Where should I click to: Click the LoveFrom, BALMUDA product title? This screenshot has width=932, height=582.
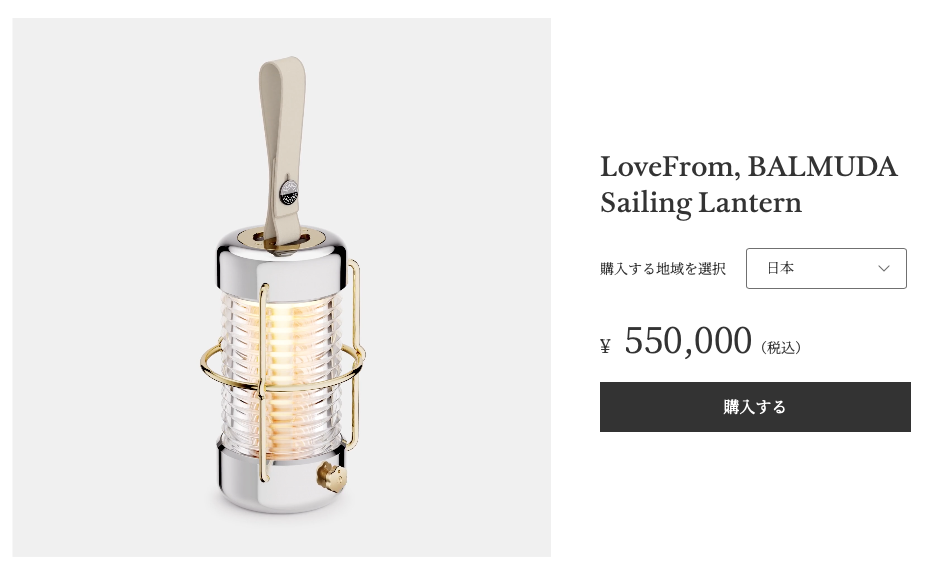click(x=748, y=166)
